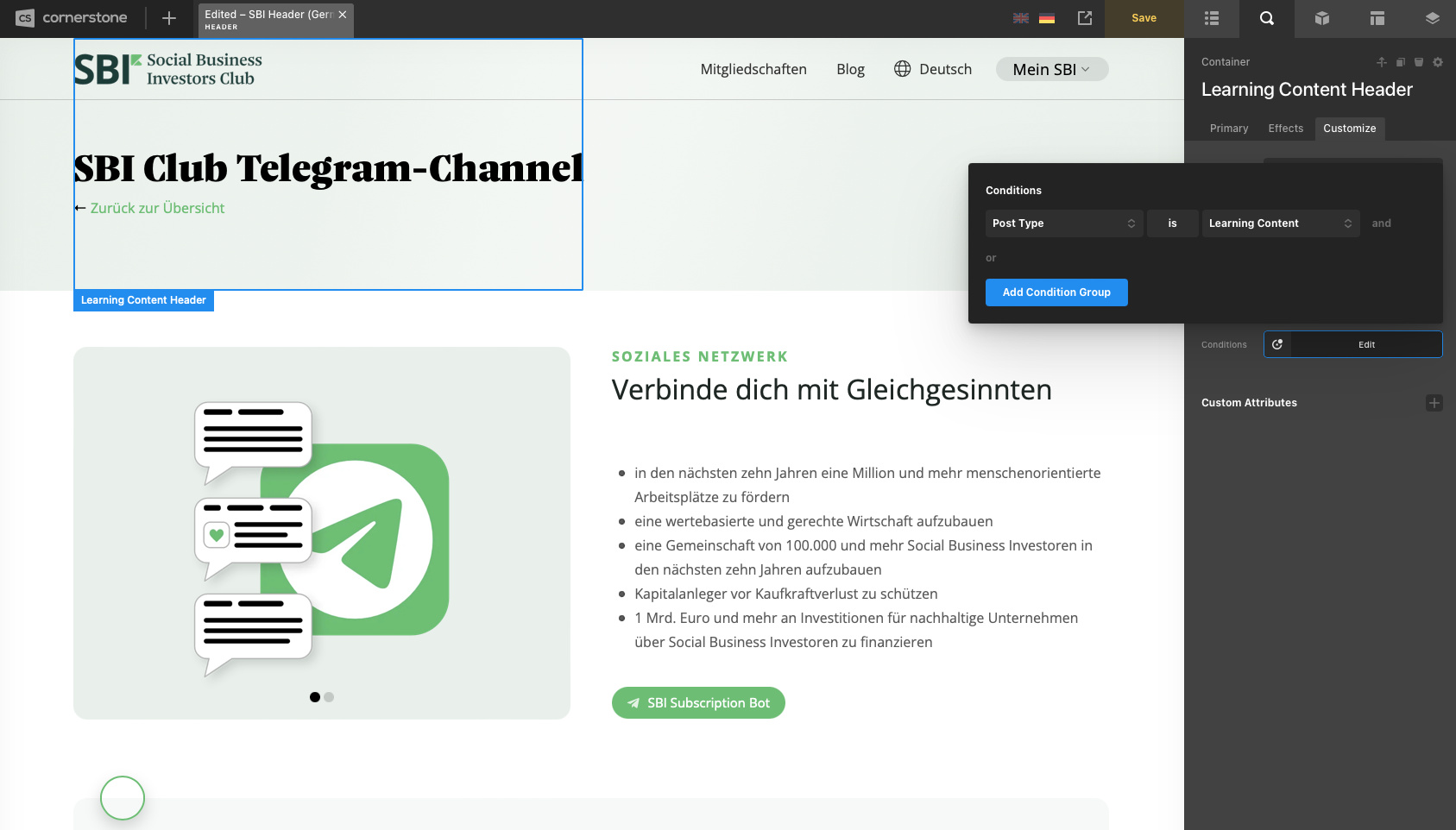Duplicate the Learning Content Header container
Image resolution: width=1456 pixels, height=830 pixels.
(x=1400, y=62)
